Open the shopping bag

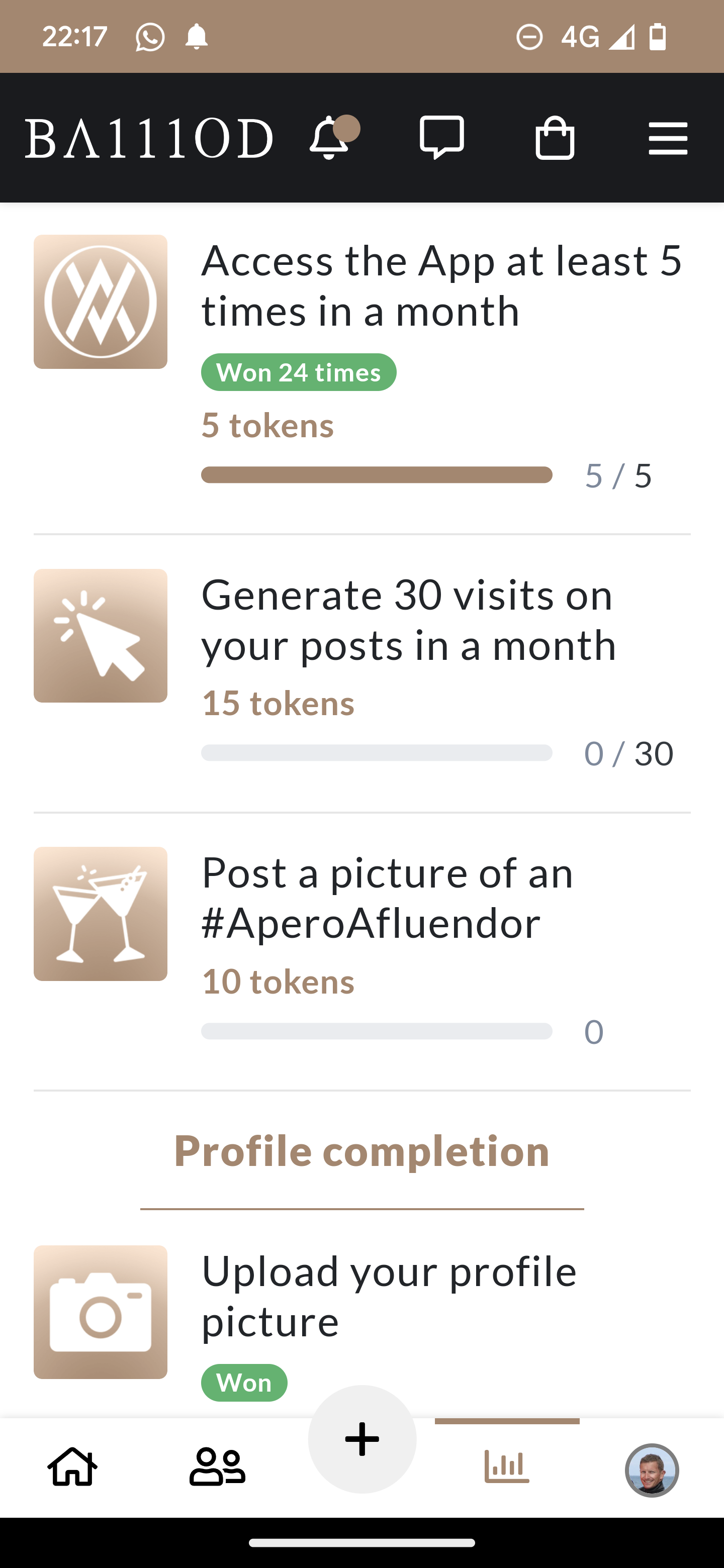pyautogui.click(x=554, y=138)
